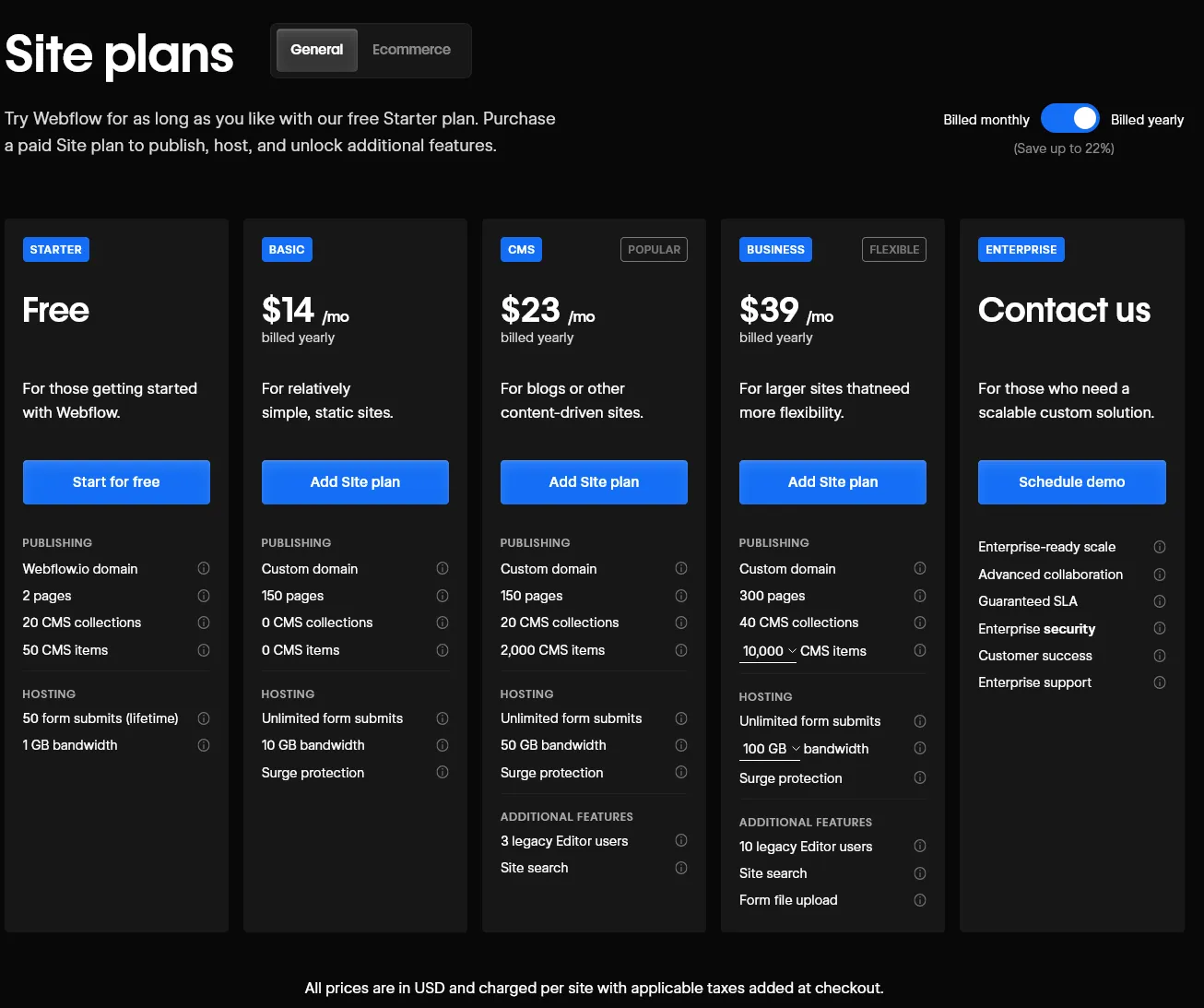Click the CMS plan badge

pos(521,250)
